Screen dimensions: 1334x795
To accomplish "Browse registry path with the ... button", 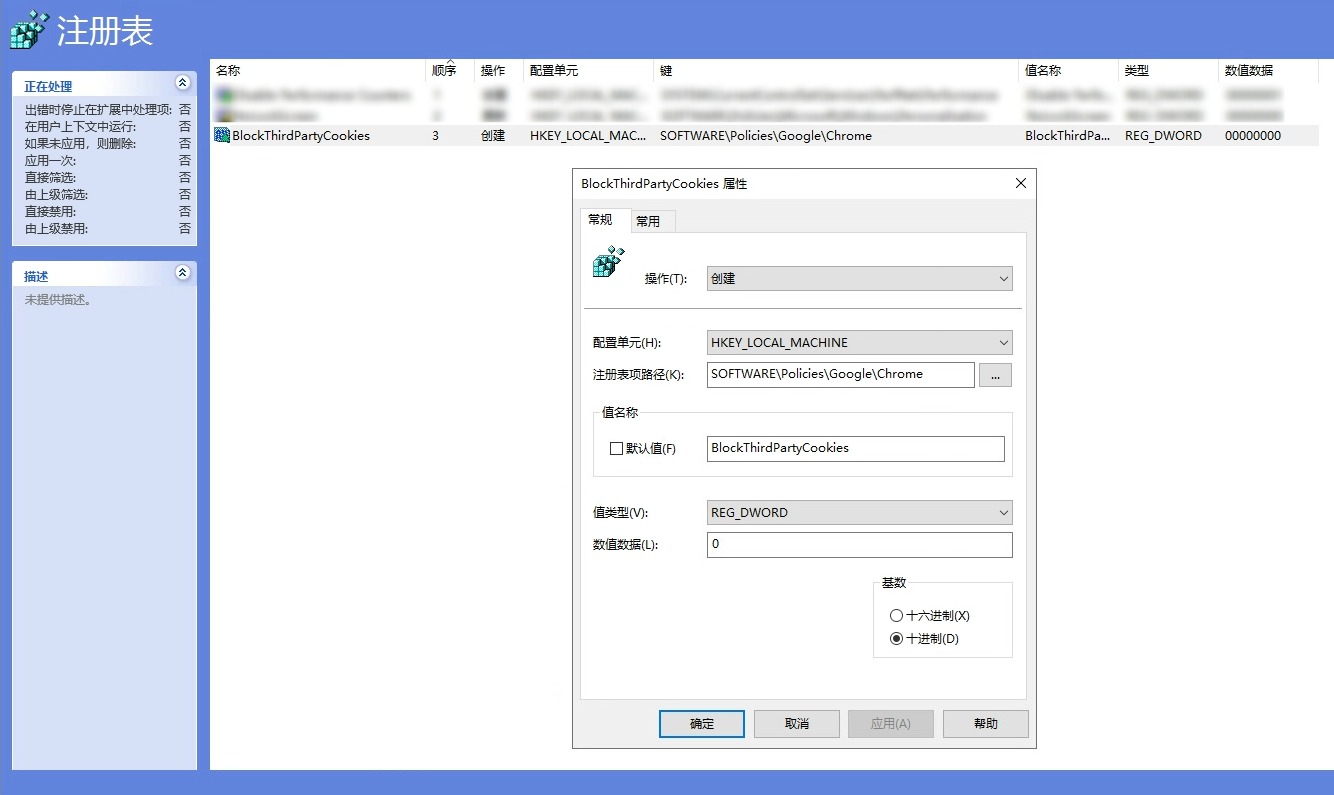I will pyautogui.click(x=995, y=375).
